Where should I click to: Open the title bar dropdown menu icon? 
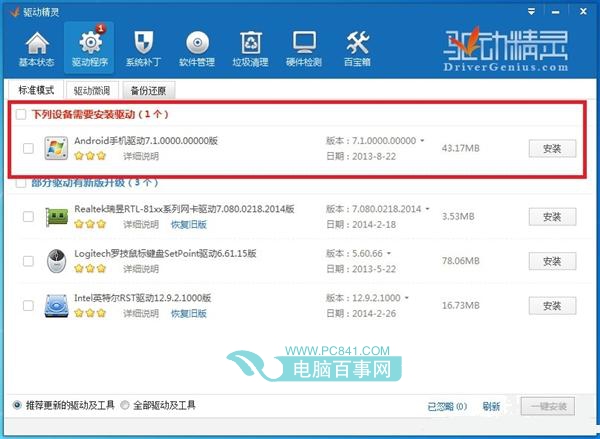[531, 11]
